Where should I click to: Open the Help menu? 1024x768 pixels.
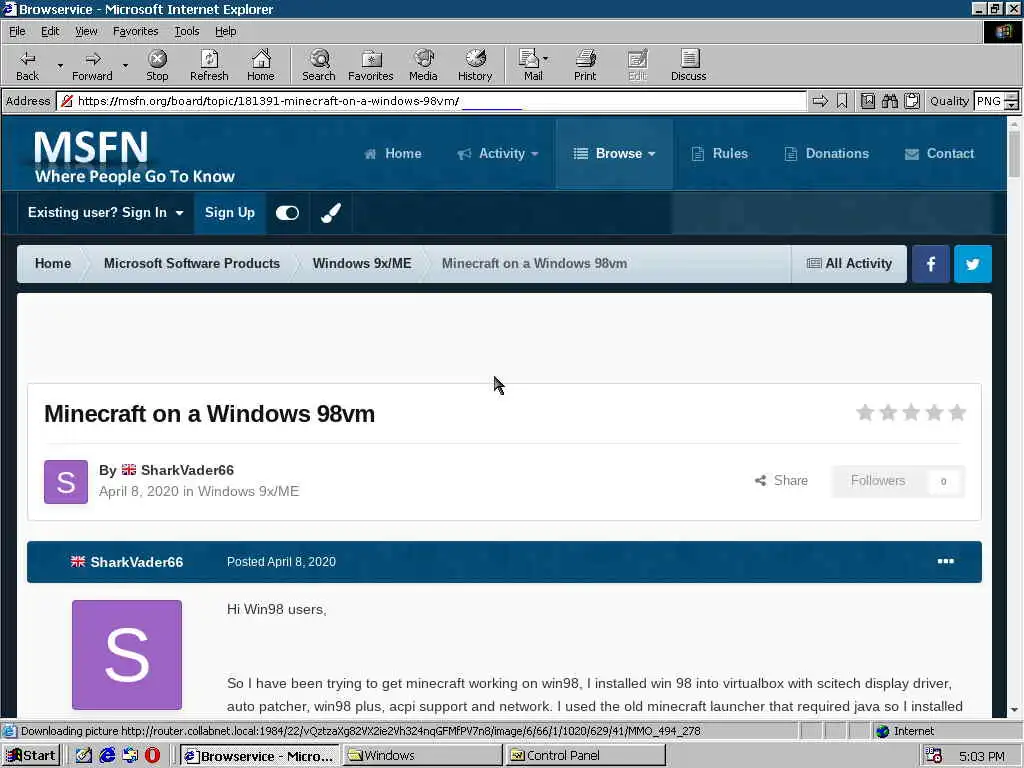225,31
